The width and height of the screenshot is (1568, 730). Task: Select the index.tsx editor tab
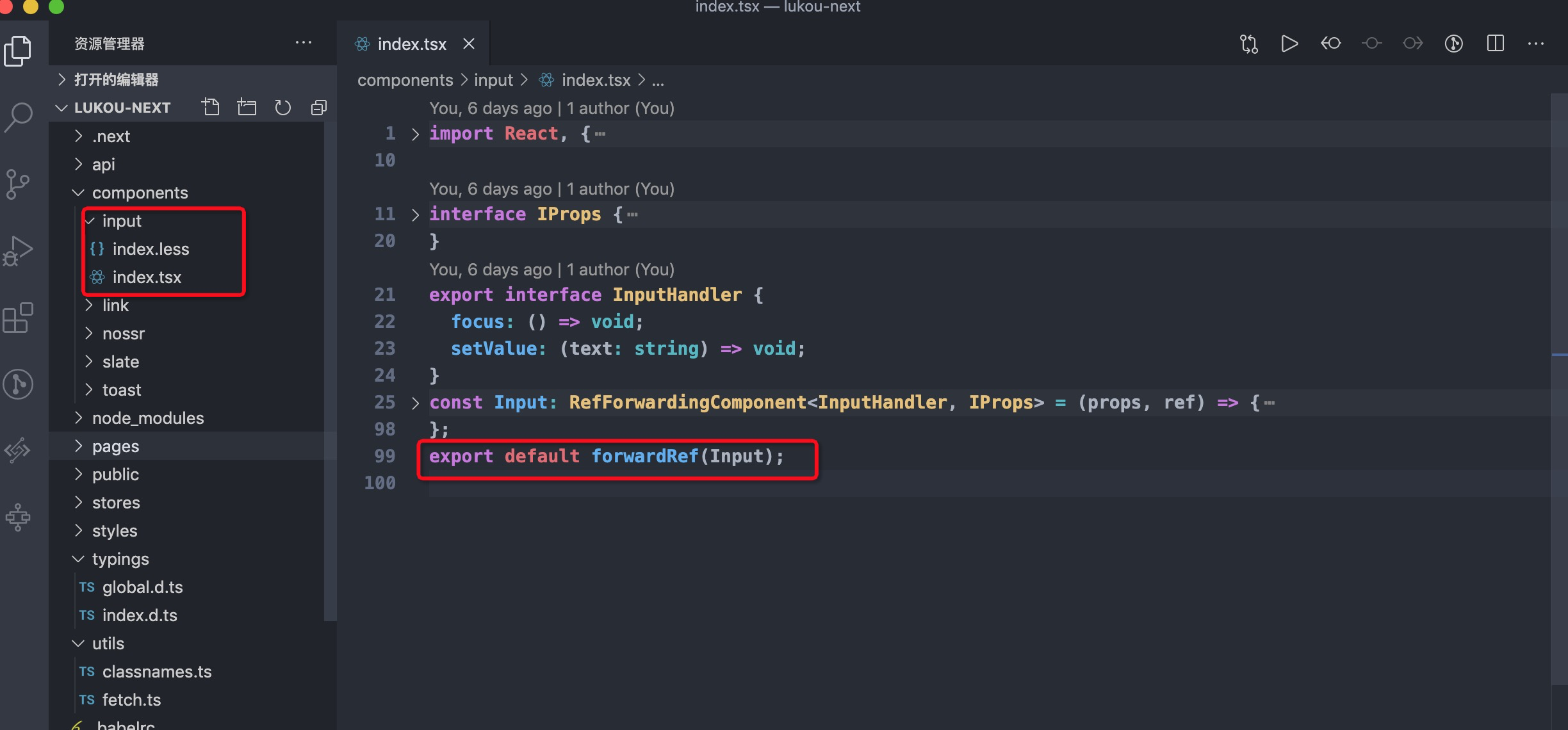pyautogui.click(x=412, y=44)
